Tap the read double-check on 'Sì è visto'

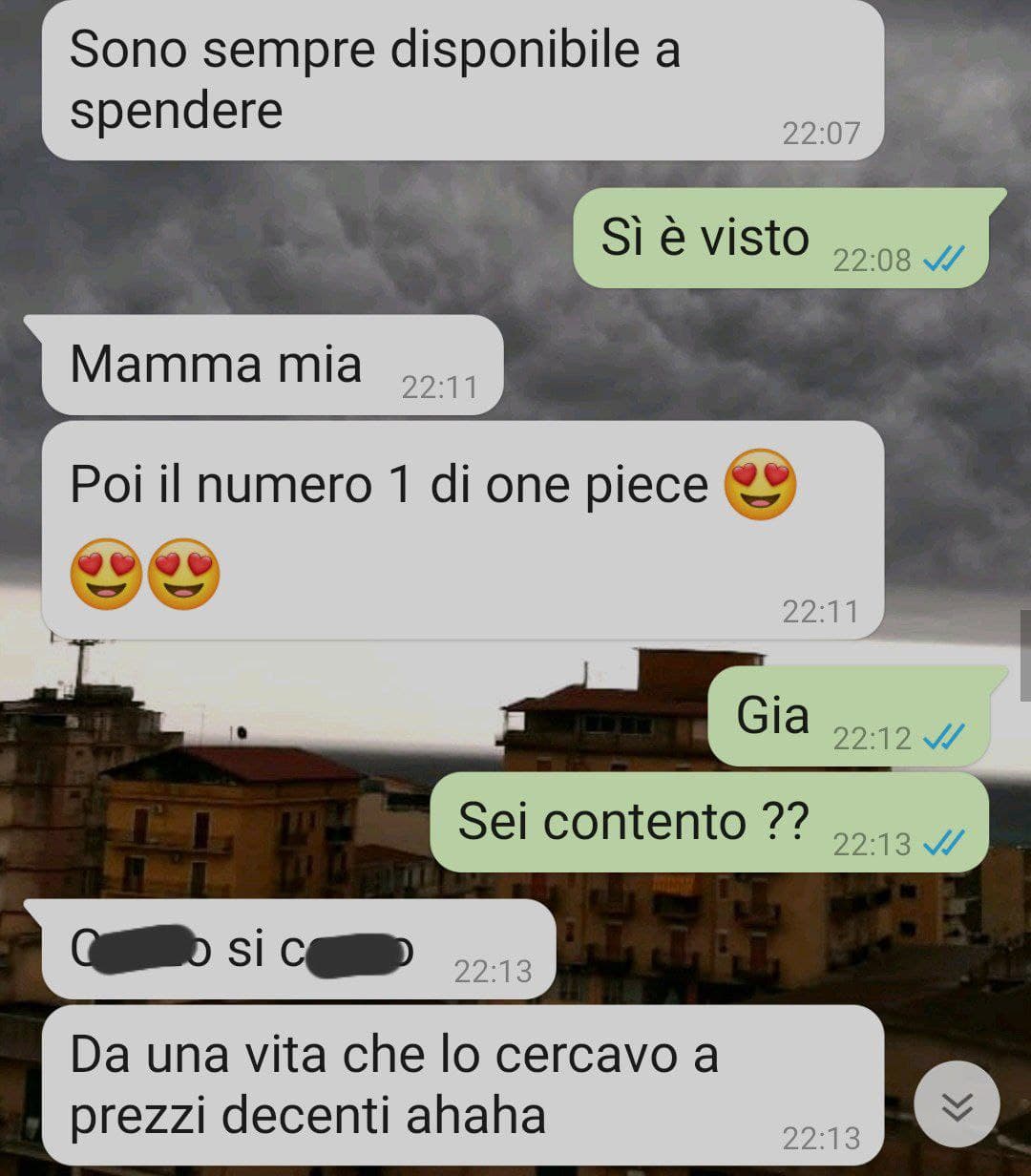tap(944, 259)
